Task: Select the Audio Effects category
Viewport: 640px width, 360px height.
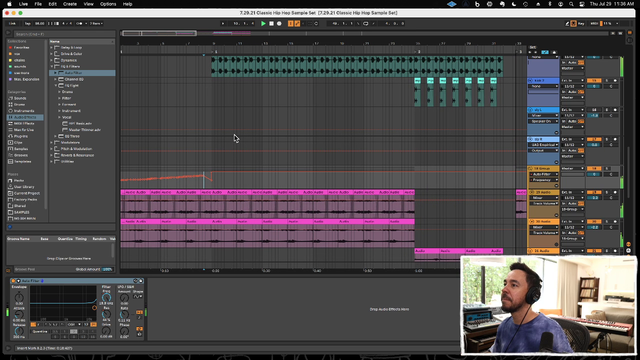Action: (x=25, y=117)
